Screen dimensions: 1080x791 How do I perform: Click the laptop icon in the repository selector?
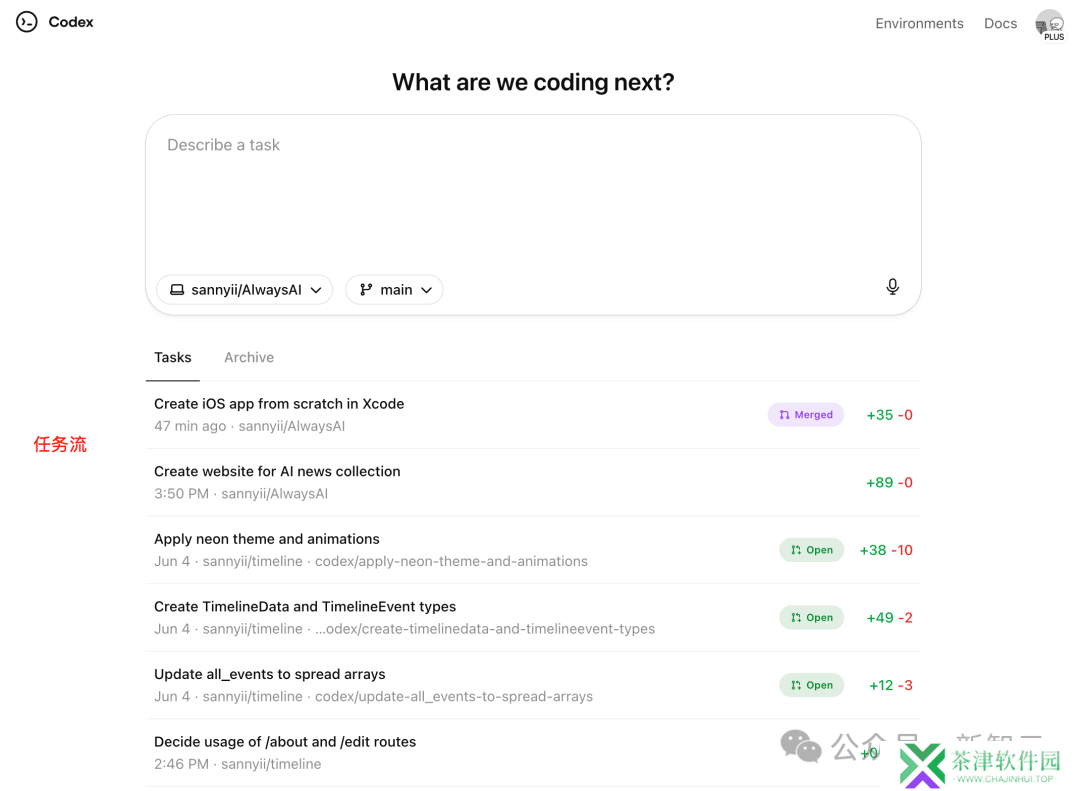tap(177, 290)
